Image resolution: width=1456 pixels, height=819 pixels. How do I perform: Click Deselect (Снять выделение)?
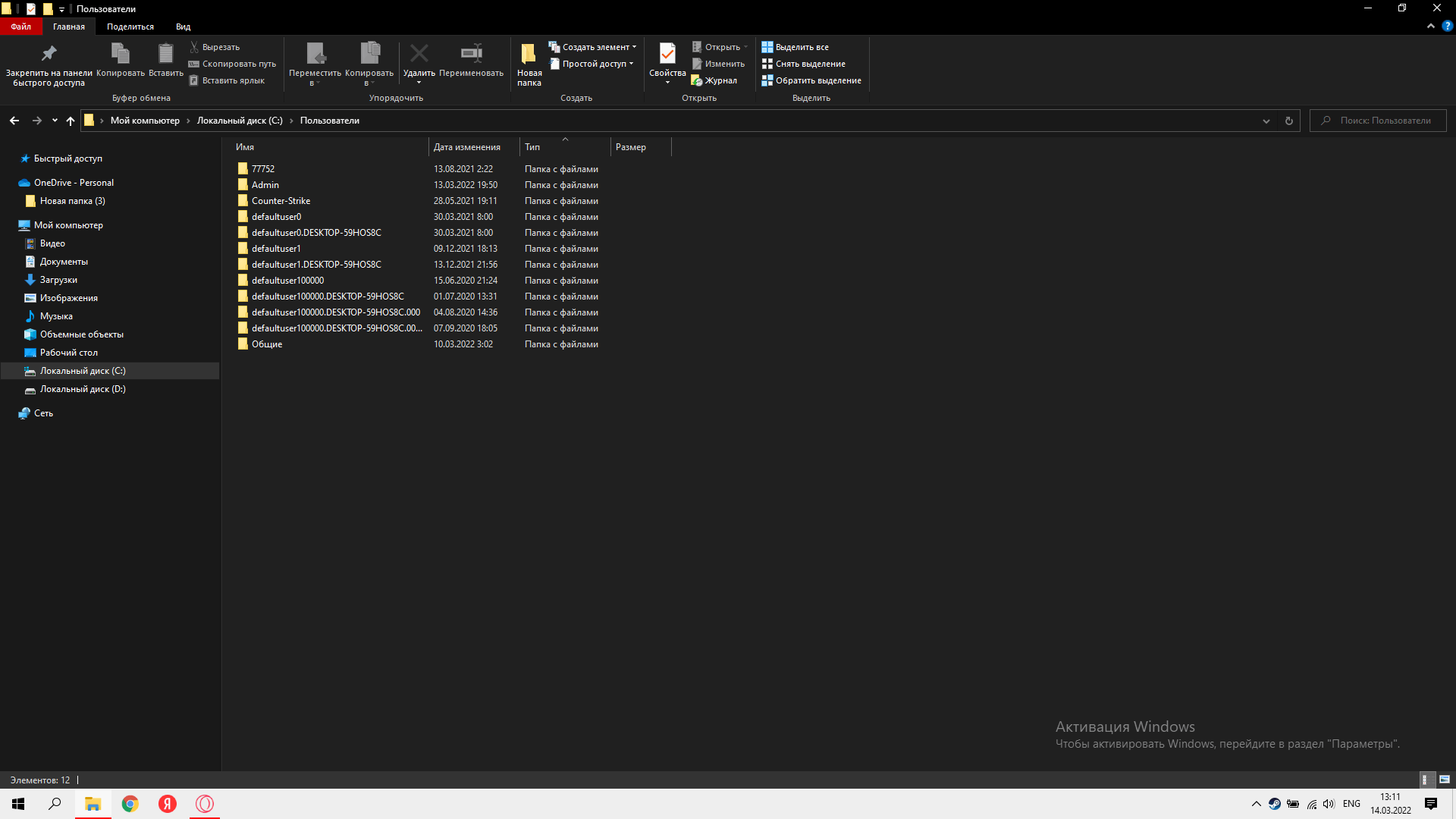click(x=803, y=64)
